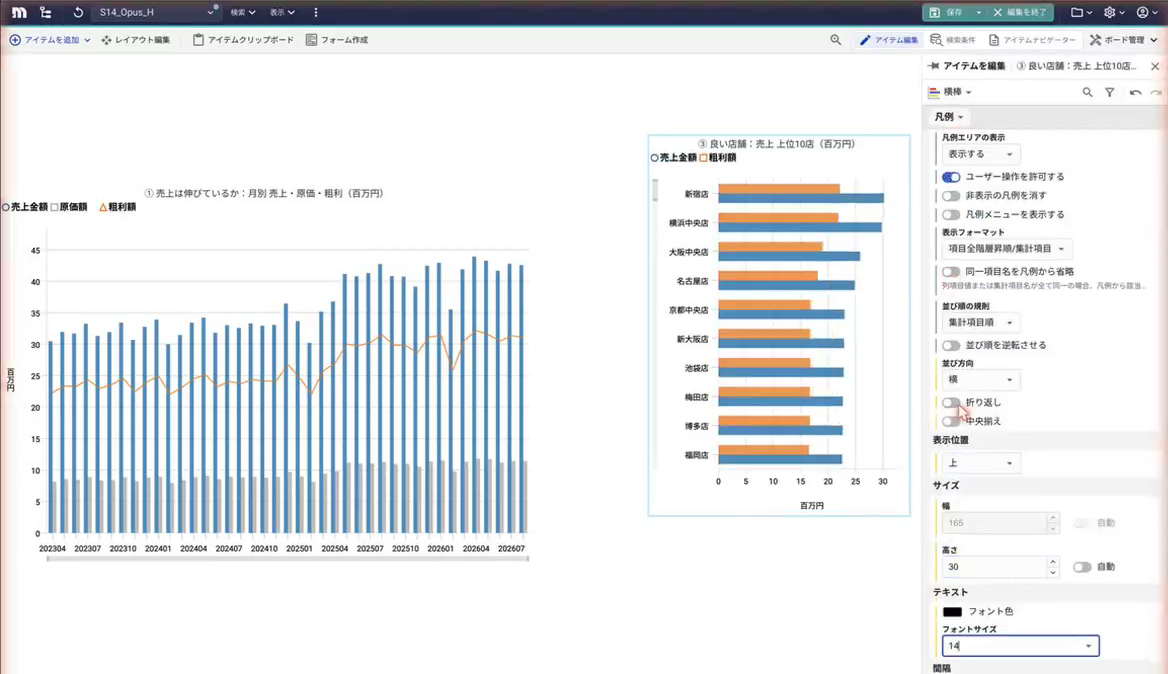Enable 折り返し toggle
Viewport: 1168px width, 674px height.
[950, 403]
